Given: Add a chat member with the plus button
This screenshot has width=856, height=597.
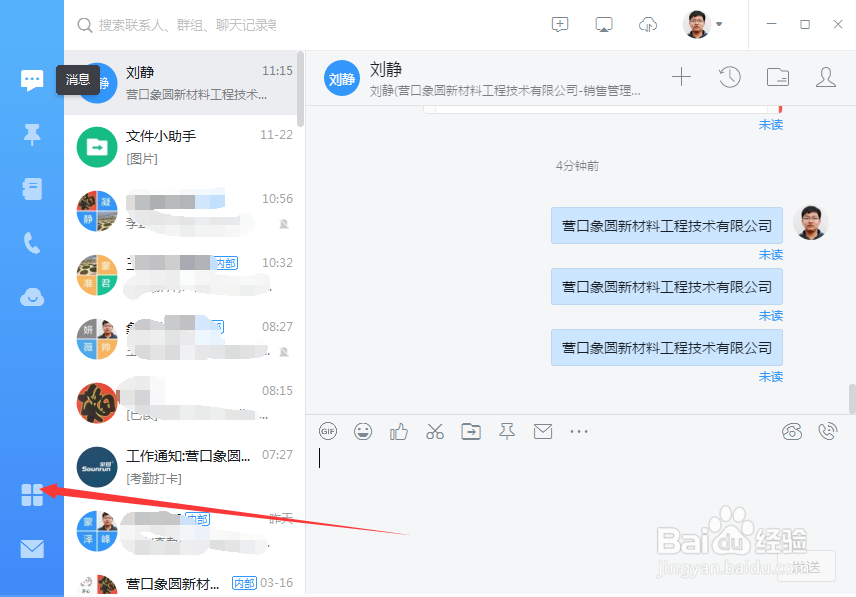Looking at the screenshot, I should (681, 77).
